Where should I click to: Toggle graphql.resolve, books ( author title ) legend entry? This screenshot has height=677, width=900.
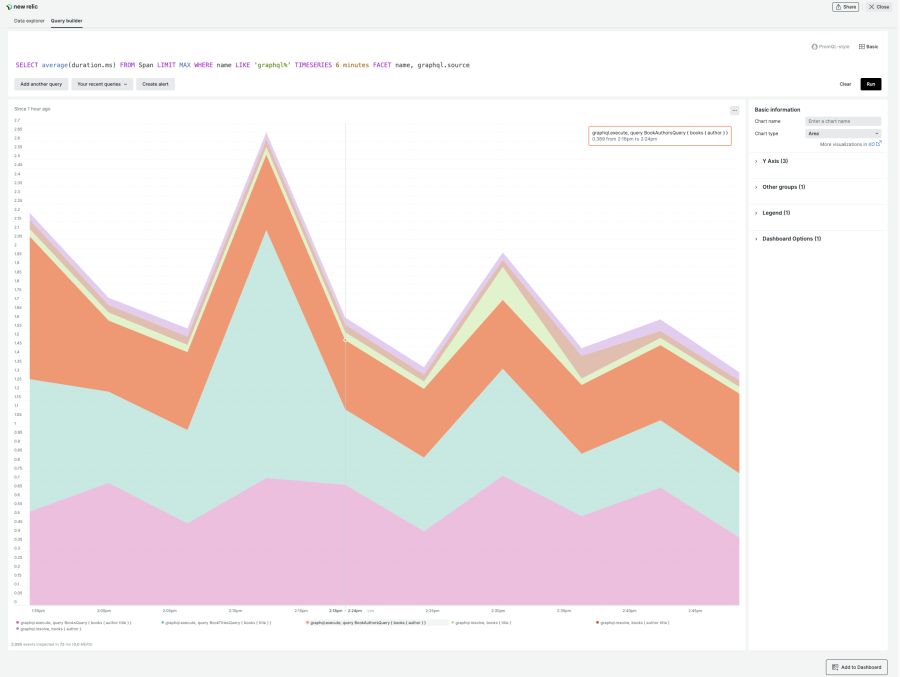coord(633,622)
